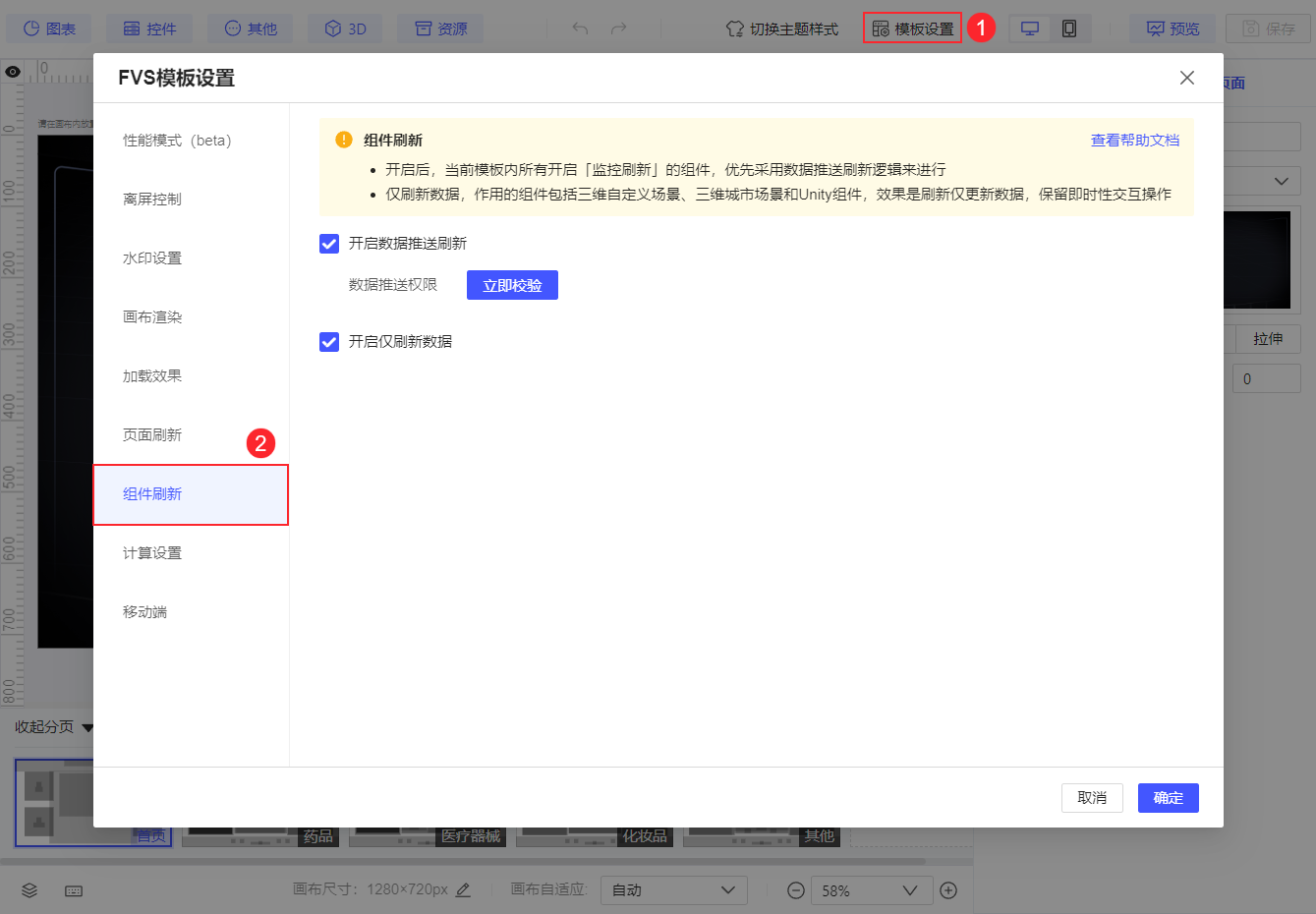Uncheck 开启仅刷新数据 checkbox
Image resolution: width=1316 pixels, height=914 pixels.
pyautogui.click(x=329, y=342)
